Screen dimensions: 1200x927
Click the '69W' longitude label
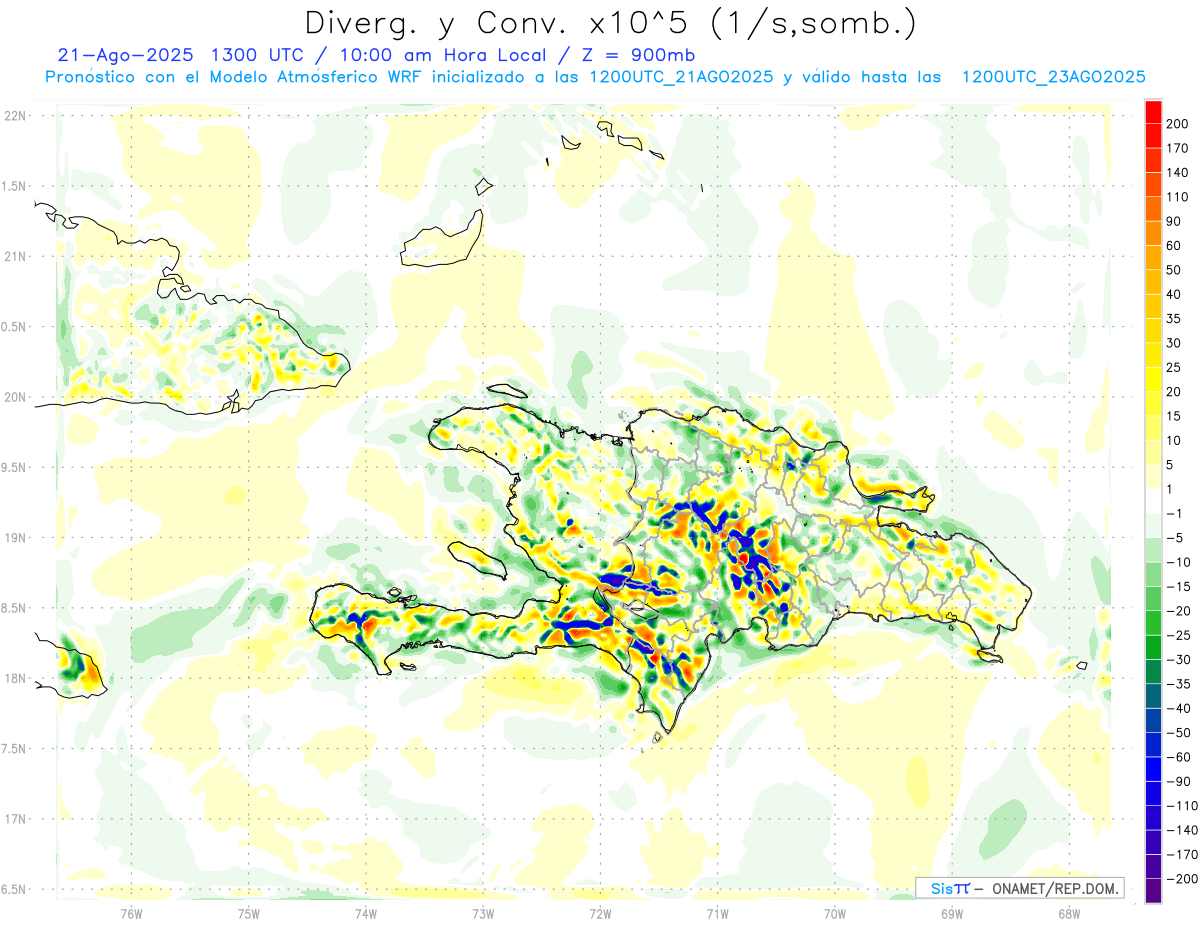click(952, 913)
